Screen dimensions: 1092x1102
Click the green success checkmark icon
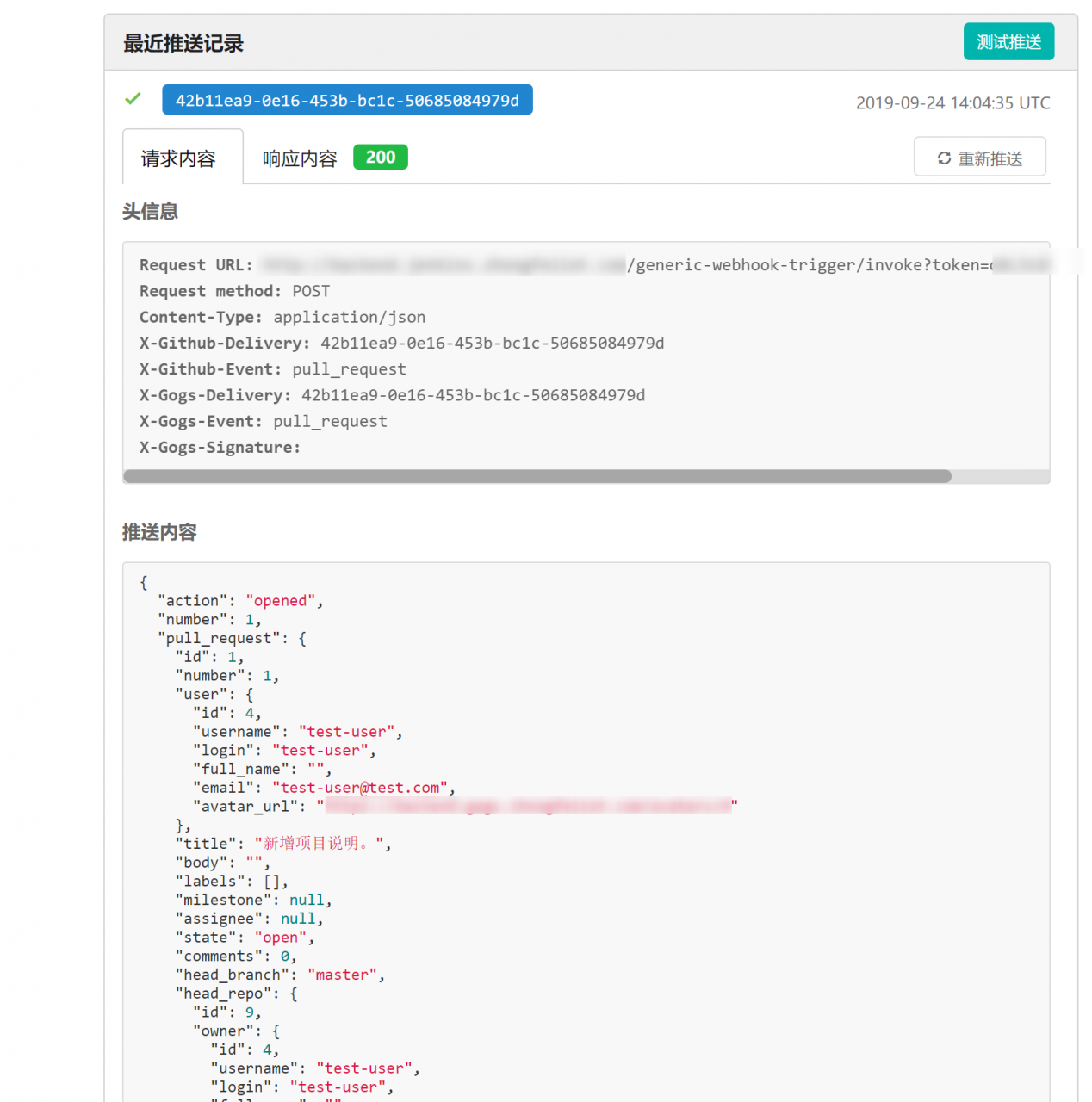tap(133, 99)
